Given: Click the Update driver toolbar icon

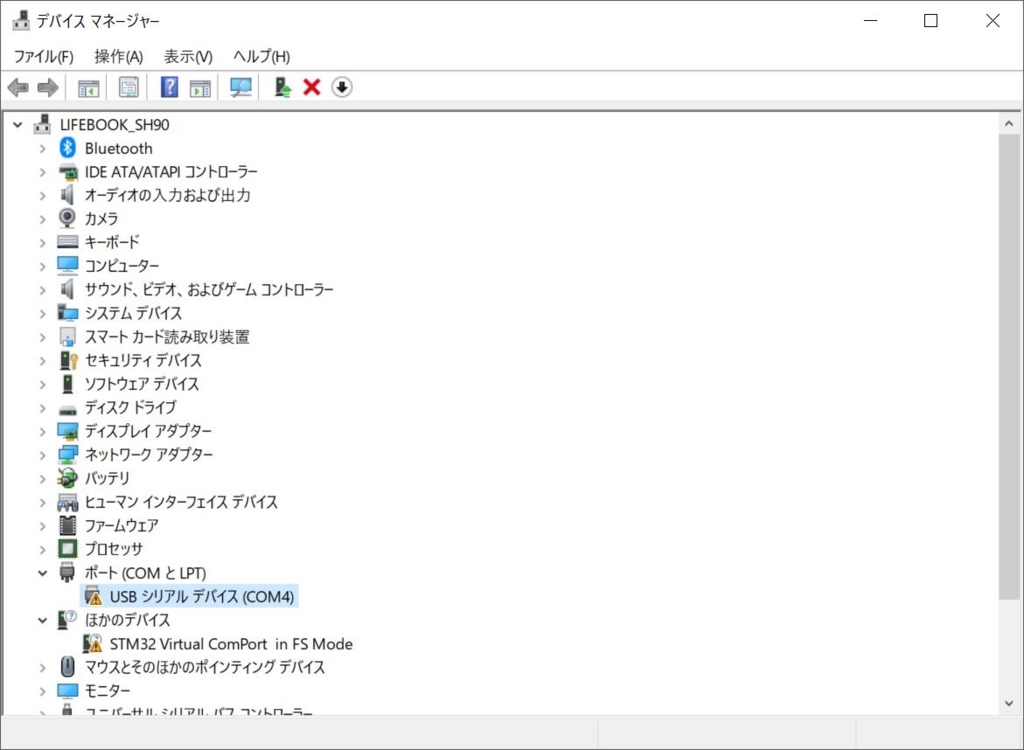Looking at the screenshot, I should [283, 87].
